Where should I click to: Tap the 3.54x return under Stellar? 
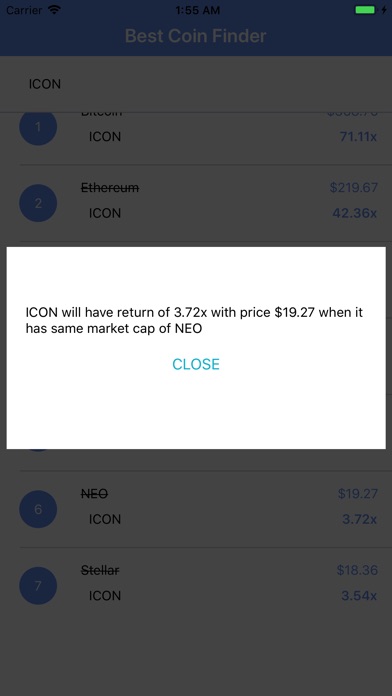click(359, 596)
